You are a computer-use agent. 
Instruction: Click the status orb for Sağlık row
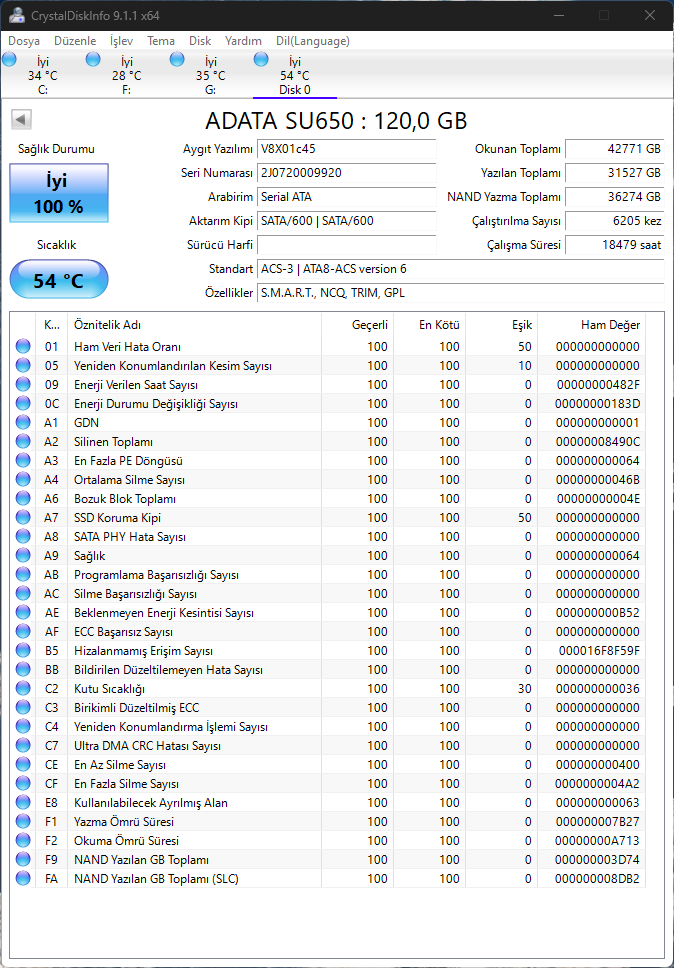[x=23, y=556]
